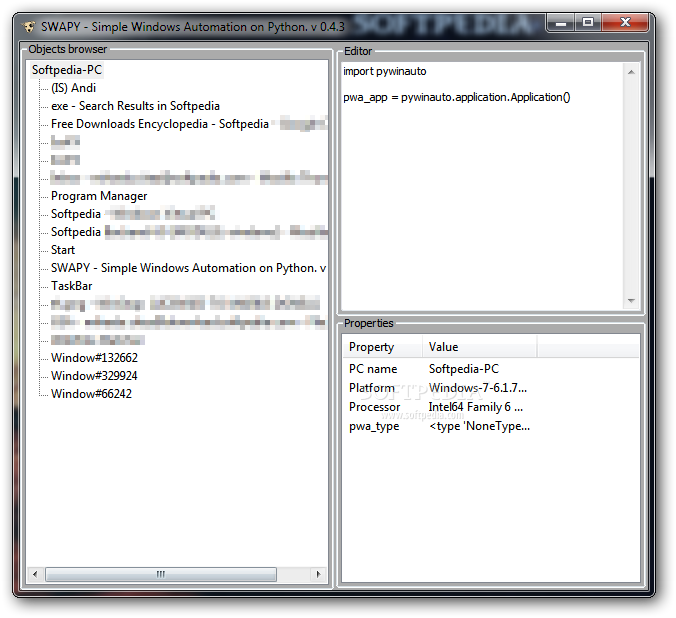Click the value Softpedia-PC in properties
The image size is (676, 618).
tap(464, 369)
